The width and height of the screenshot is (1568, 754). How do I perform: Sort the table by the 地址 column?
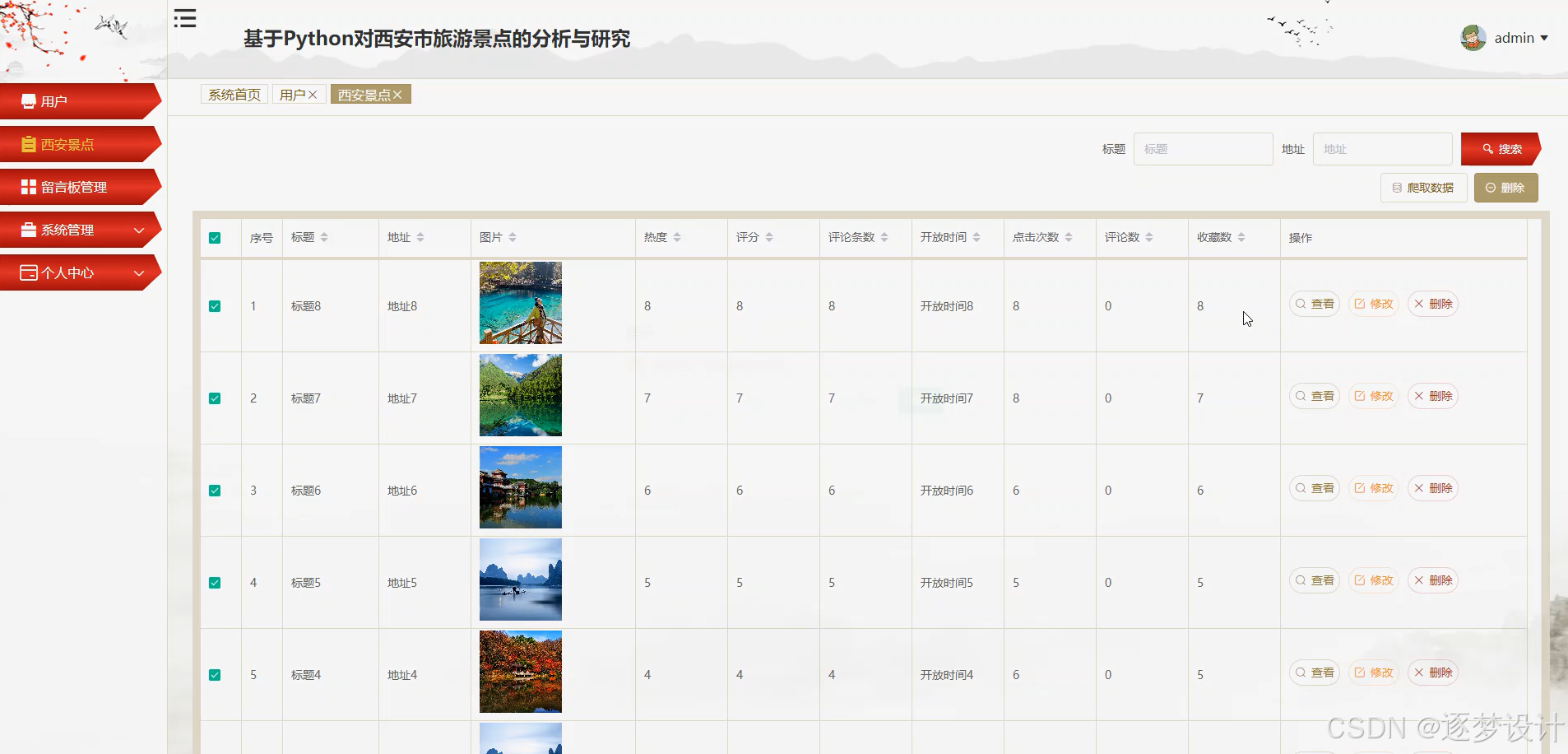pos(420,237)
